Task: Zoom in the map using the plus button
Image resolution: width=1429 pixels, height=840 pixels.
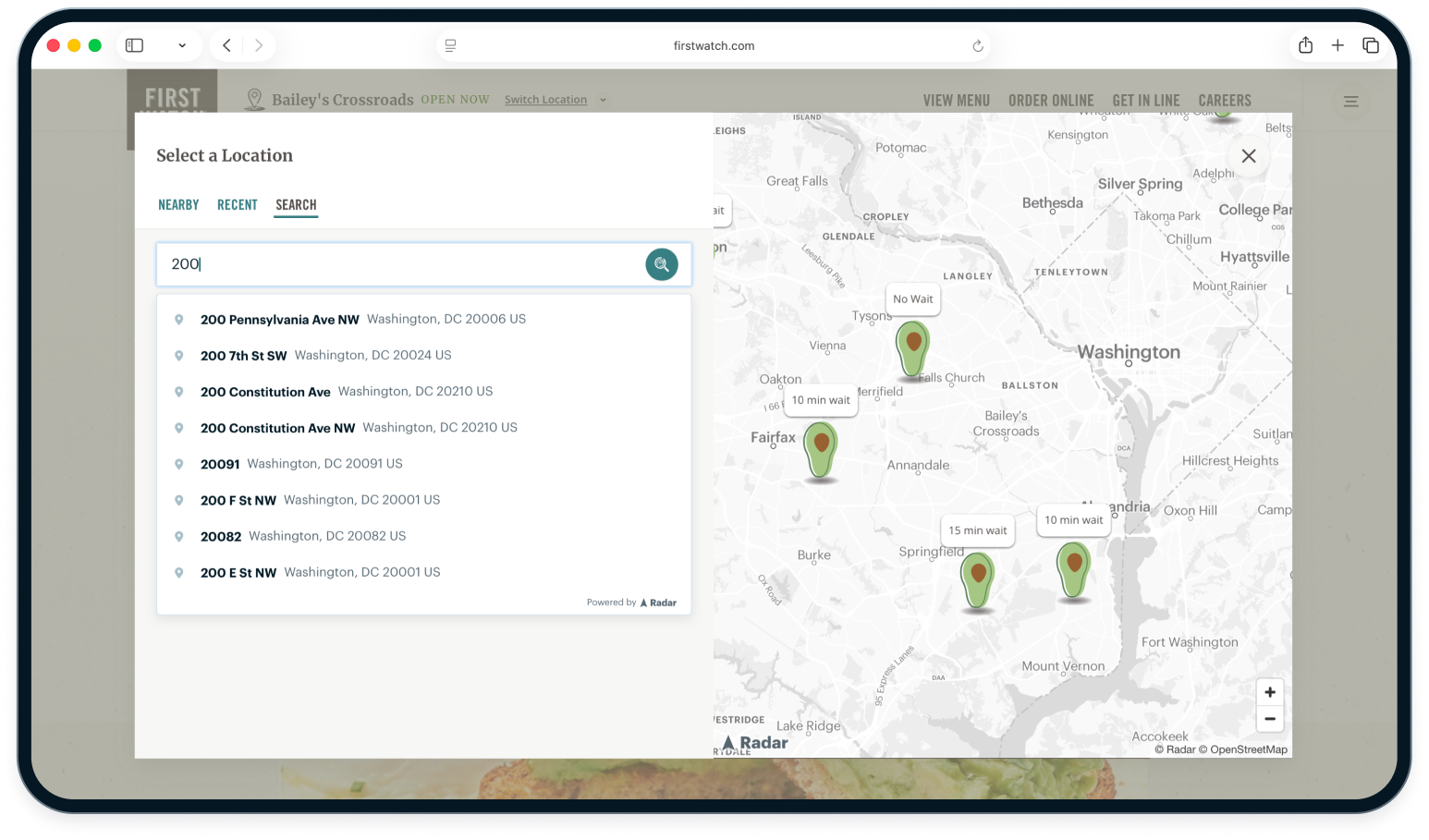Action: tap(1269, 691)
